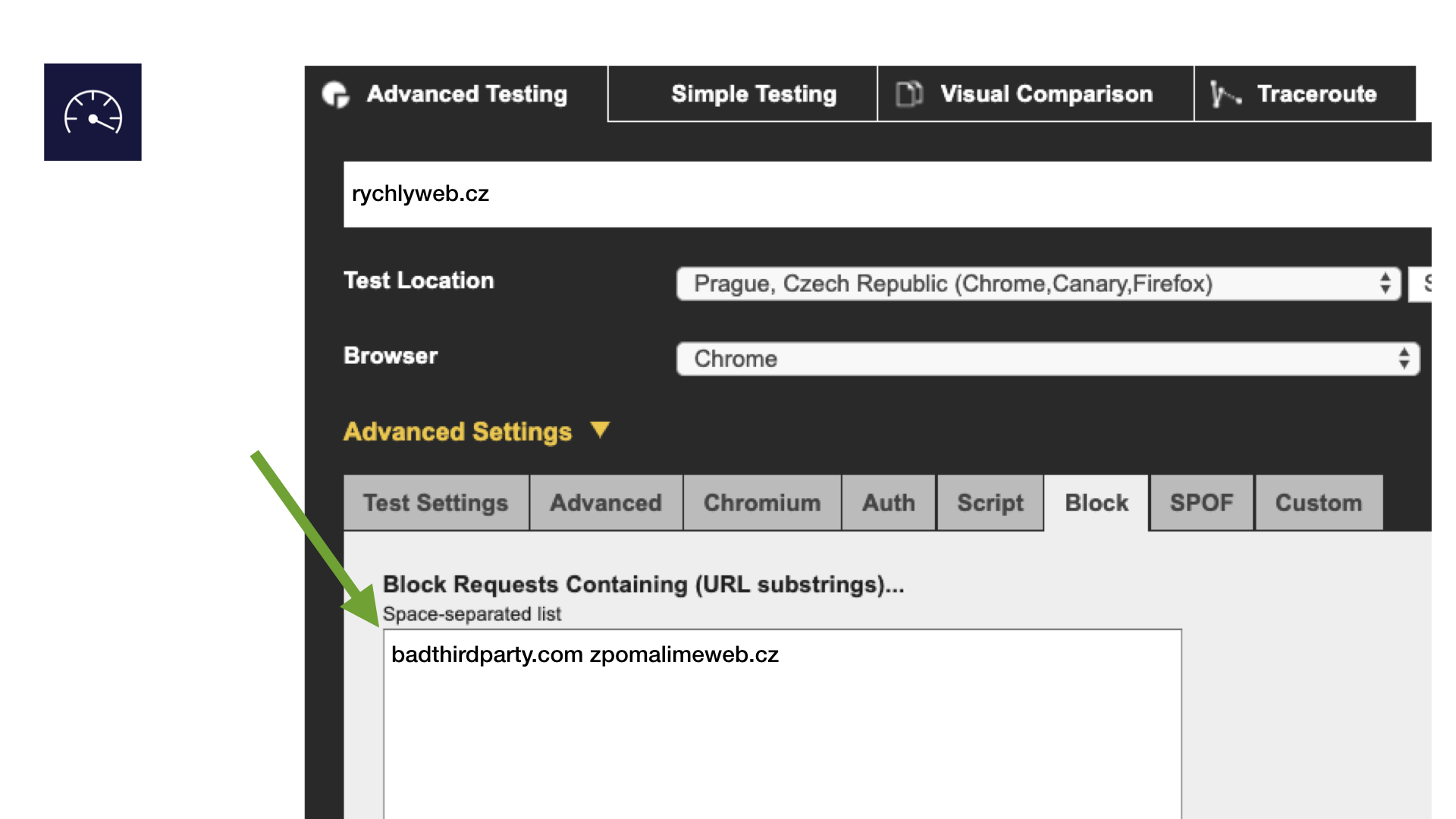This screenshot has width=1456, height=819.
Task: Click the speedometer logo icon
Action: tap(93, 112)
